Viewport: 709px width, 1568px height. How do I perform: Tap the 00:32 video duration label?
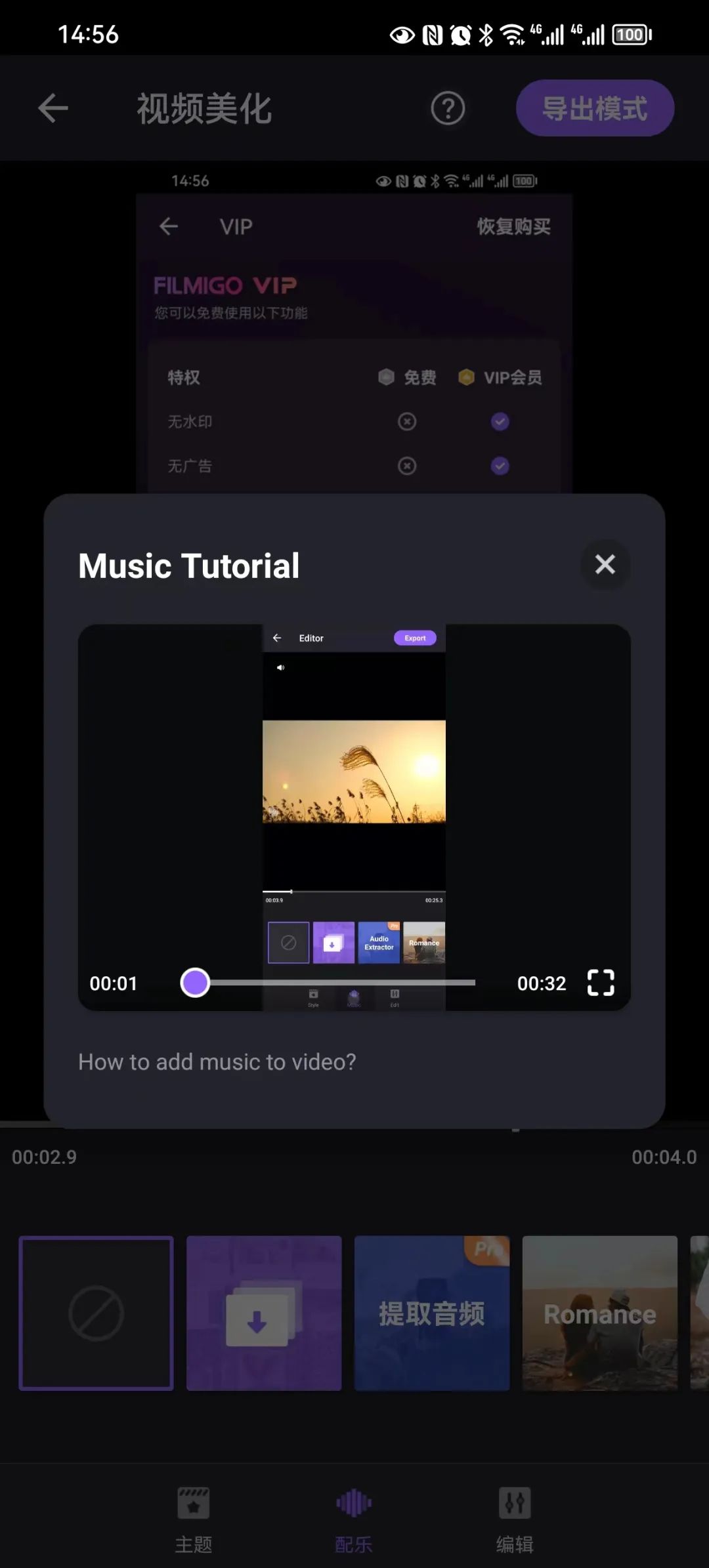coord(542,983)
